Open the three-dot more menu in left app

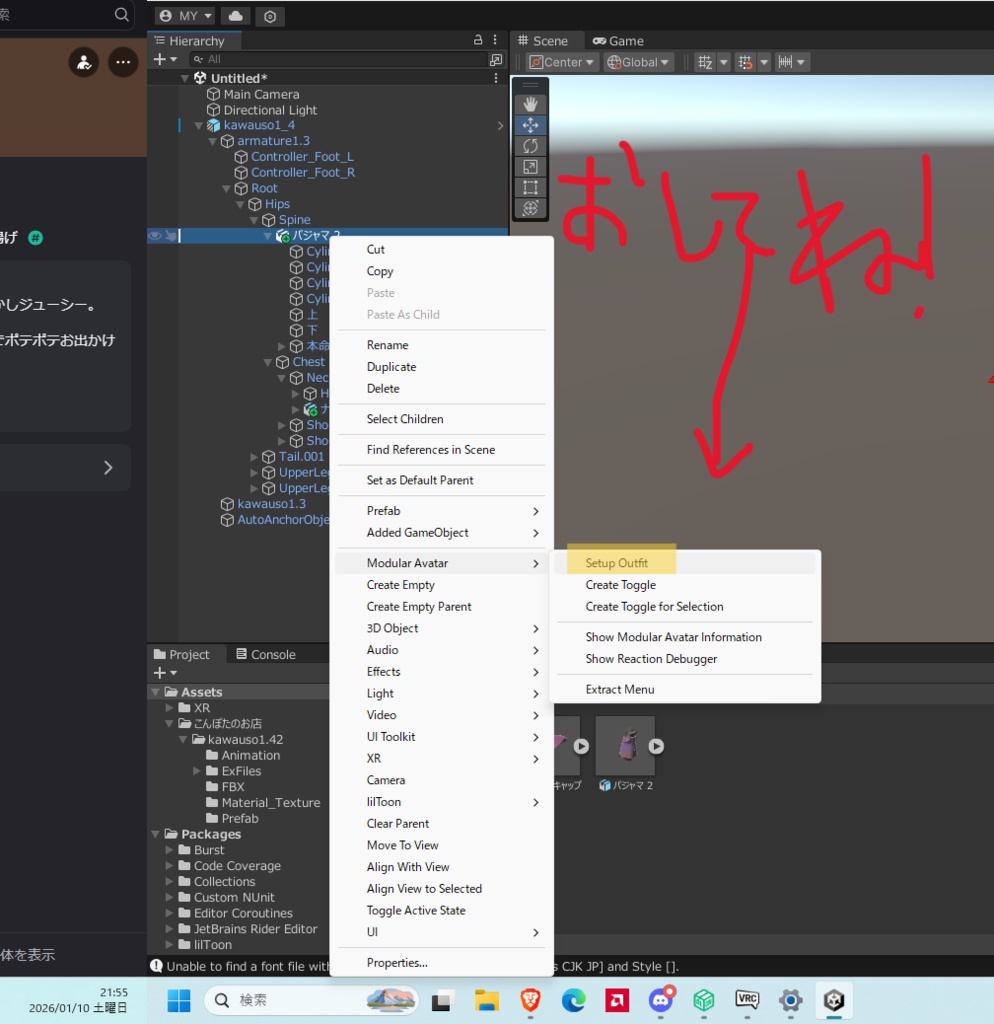tap(123, 63)
